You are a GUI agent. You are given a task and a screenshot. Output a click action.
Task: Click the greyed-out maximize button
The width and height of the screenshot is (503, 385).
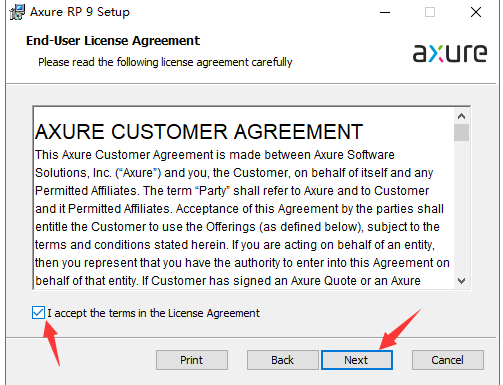click(x=430, y=12)
